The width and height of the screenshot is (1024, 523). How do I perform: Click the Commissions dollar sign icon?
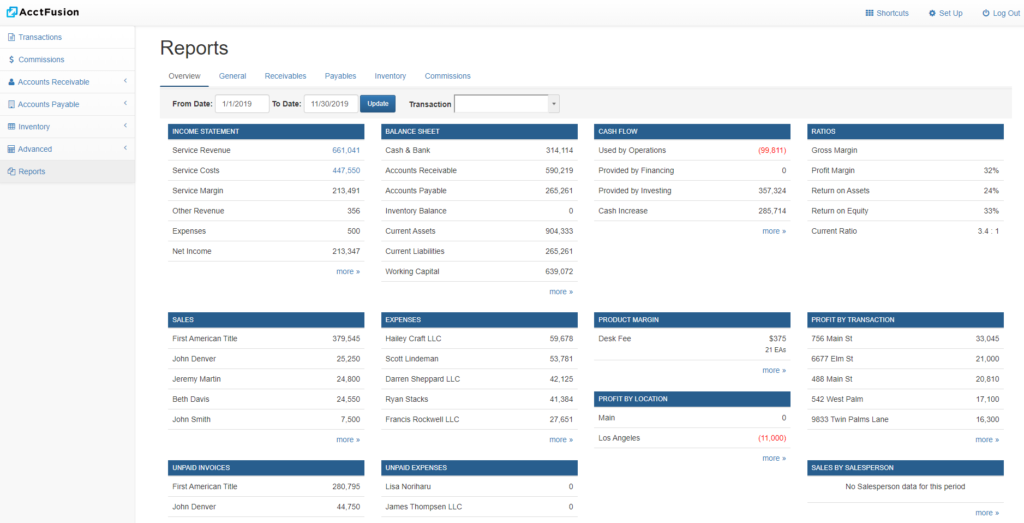[x=11, y=60]
